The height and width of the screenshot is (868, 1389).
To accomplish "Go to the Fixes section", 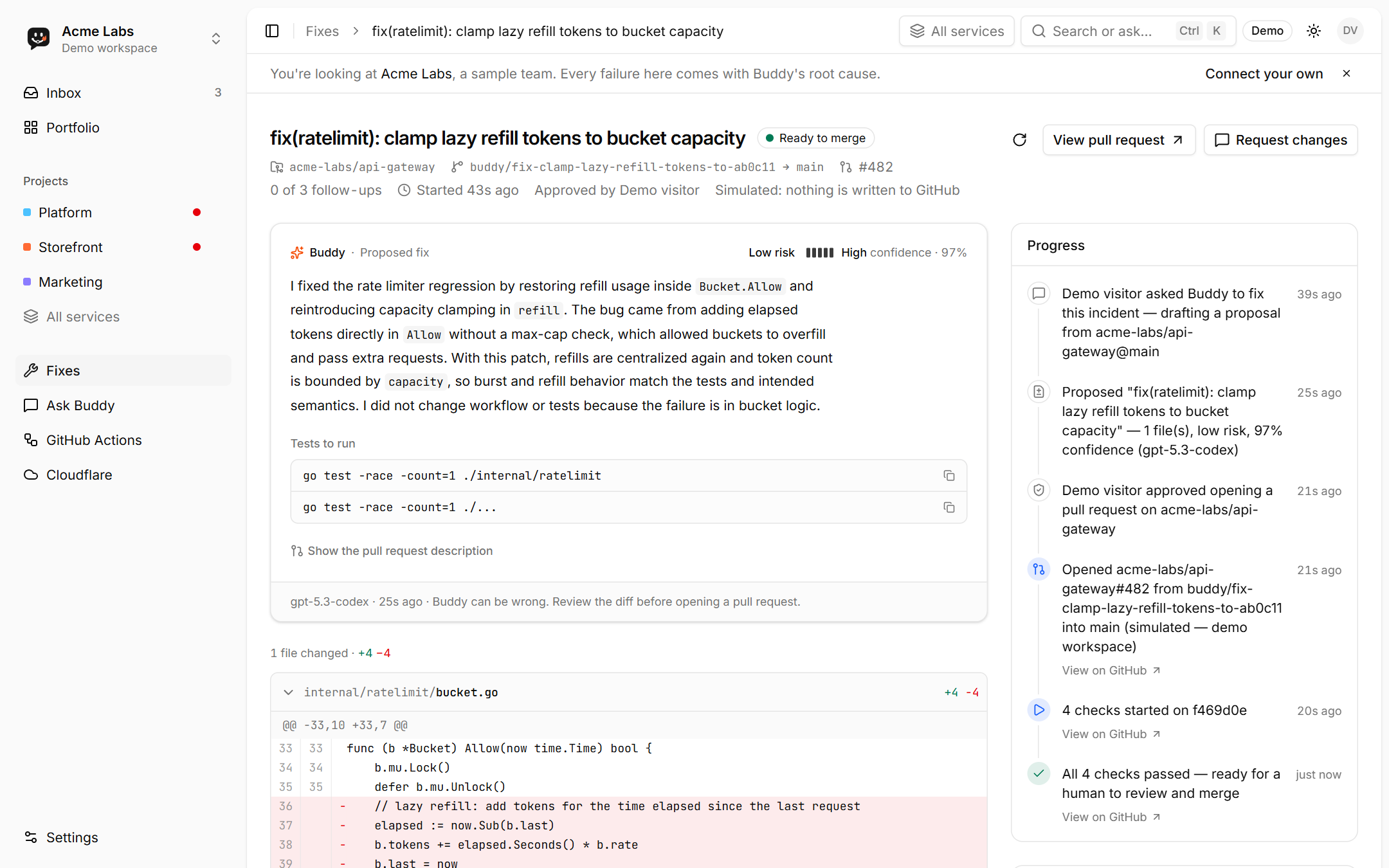I will 123,370.
